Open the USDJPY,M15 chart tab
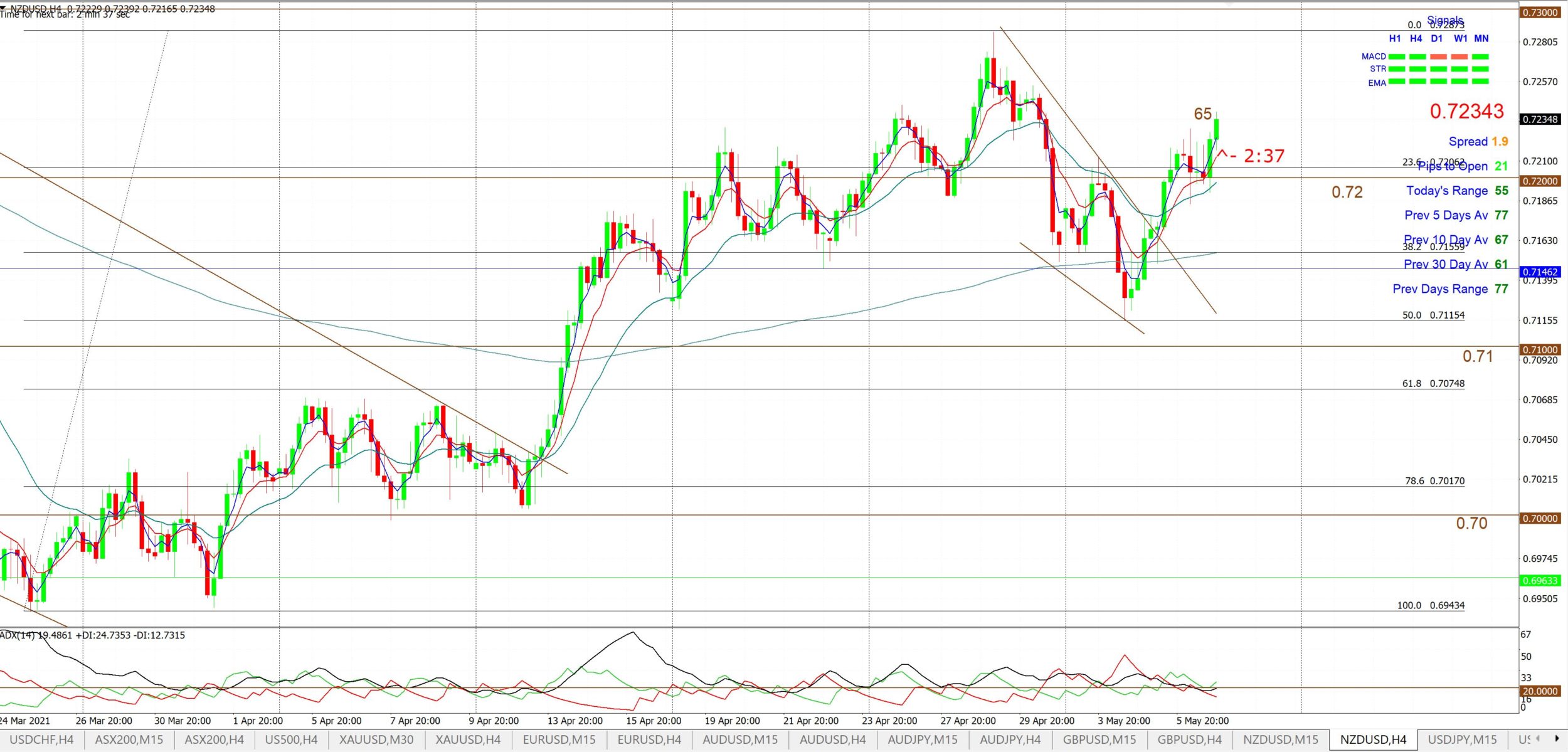1568x752 pixels. [1462, 739]
